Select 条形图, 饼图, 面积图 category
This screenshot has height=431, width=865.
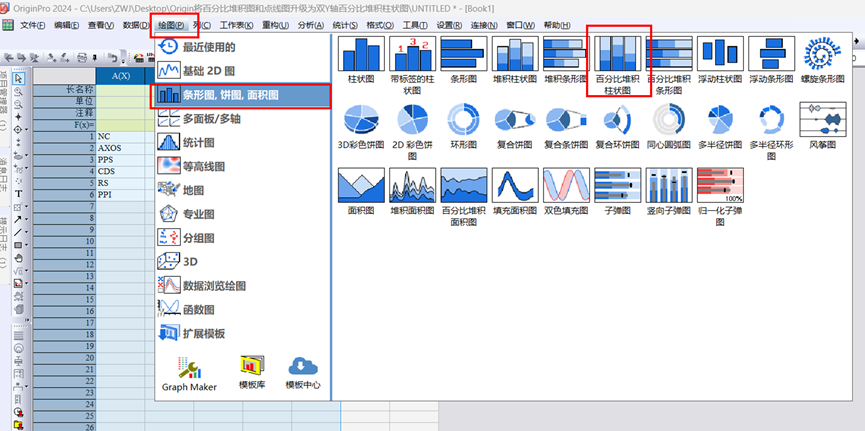pyautogui.click(x=241, y=95)
